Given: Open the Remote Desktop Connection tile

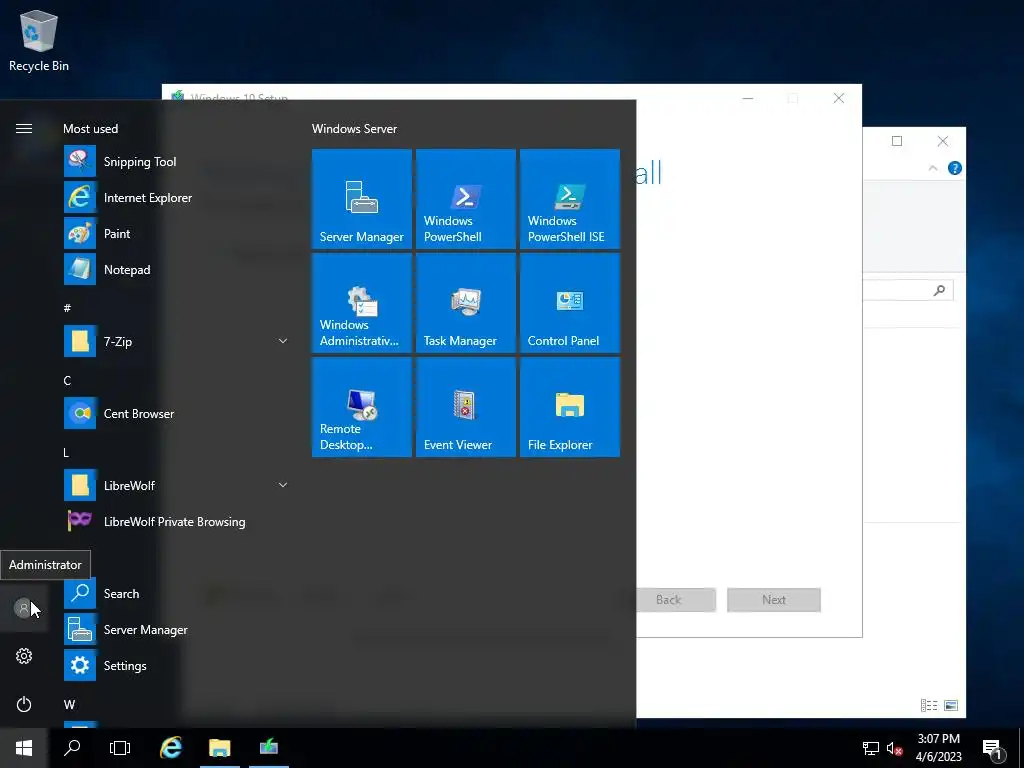Looking at the screenshot, I should click(362, 406).
